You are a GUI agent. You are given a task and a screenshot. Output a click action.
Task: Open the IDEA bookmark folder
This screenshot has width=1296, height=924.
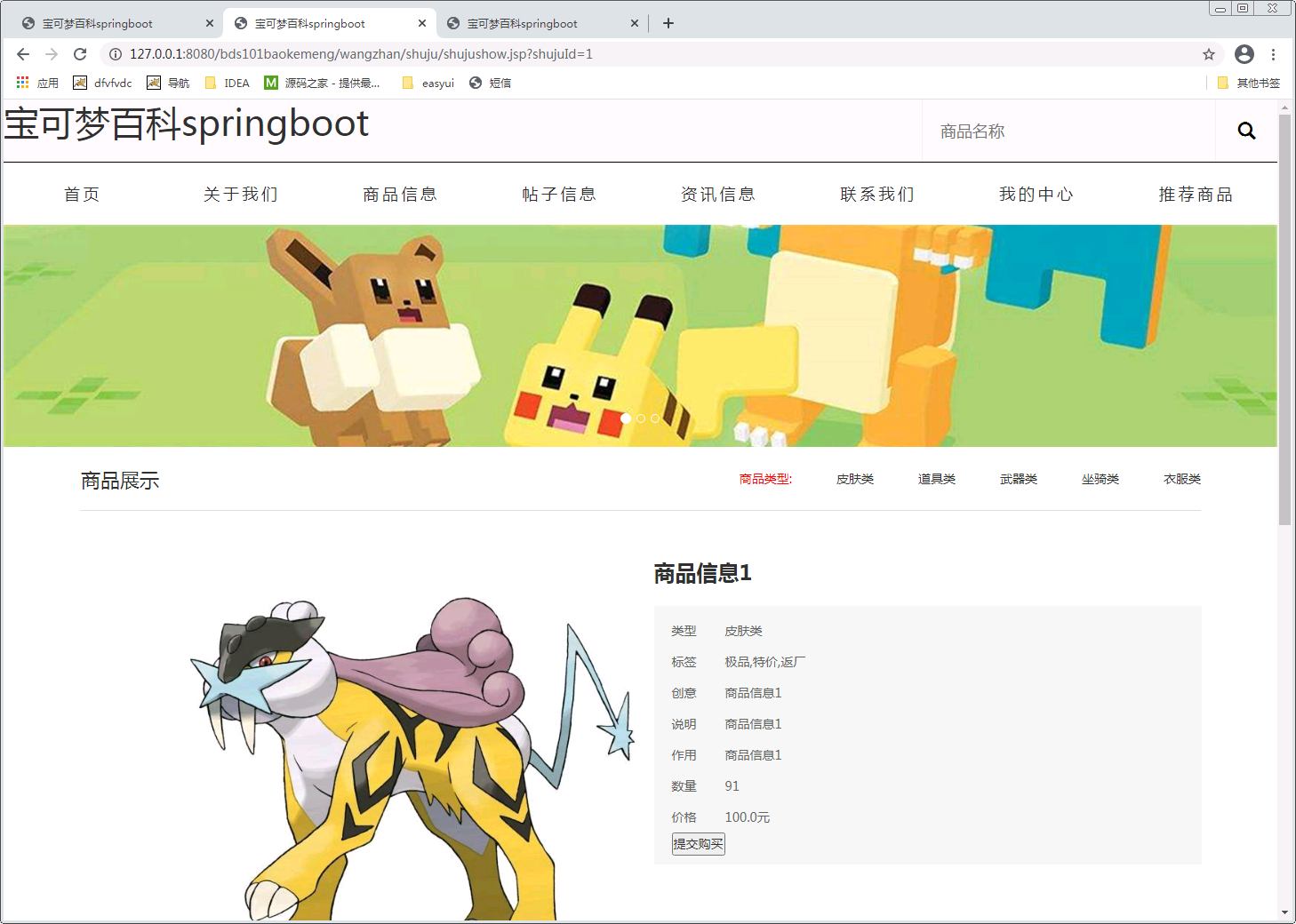(x=227, y=83)
